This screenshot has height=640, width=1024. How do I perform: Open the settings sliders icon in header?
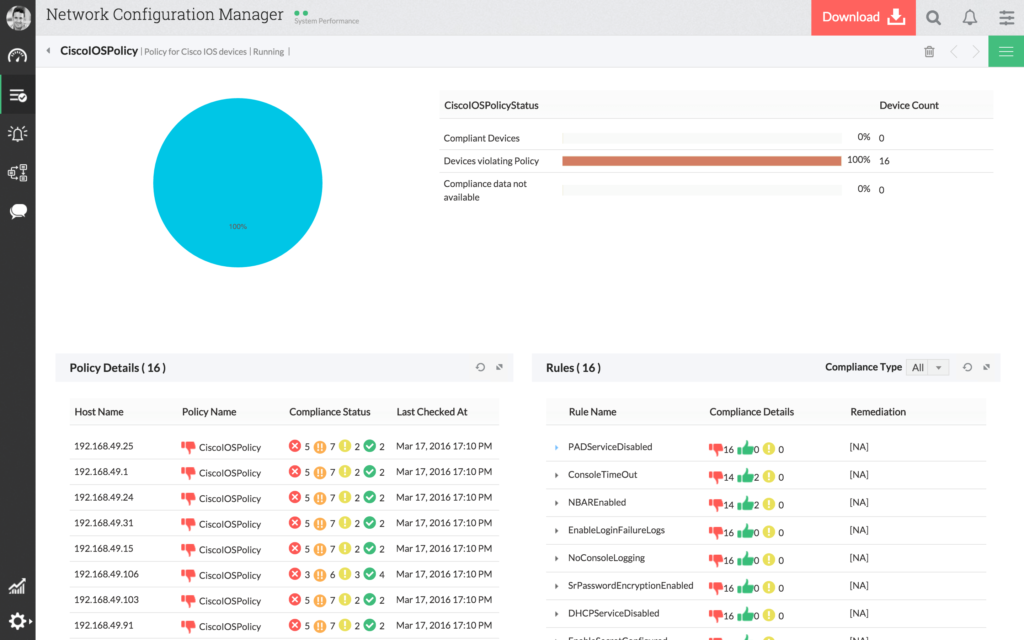pos(1006,17)
